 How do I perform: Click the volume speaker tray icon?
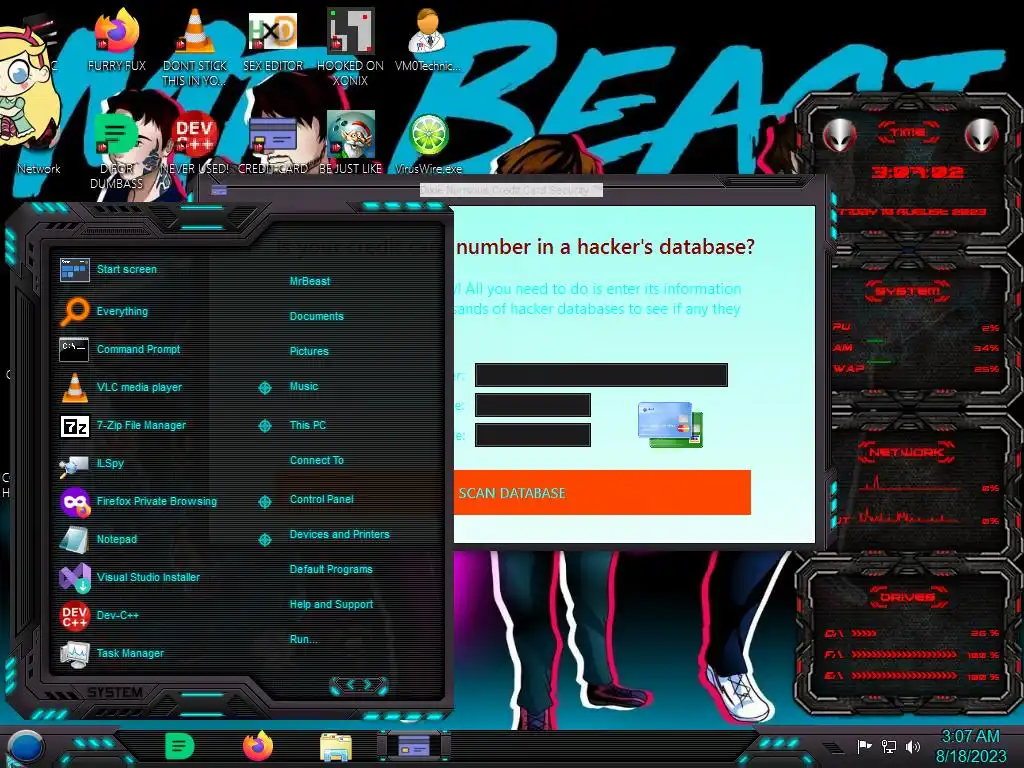pos(913,746)
